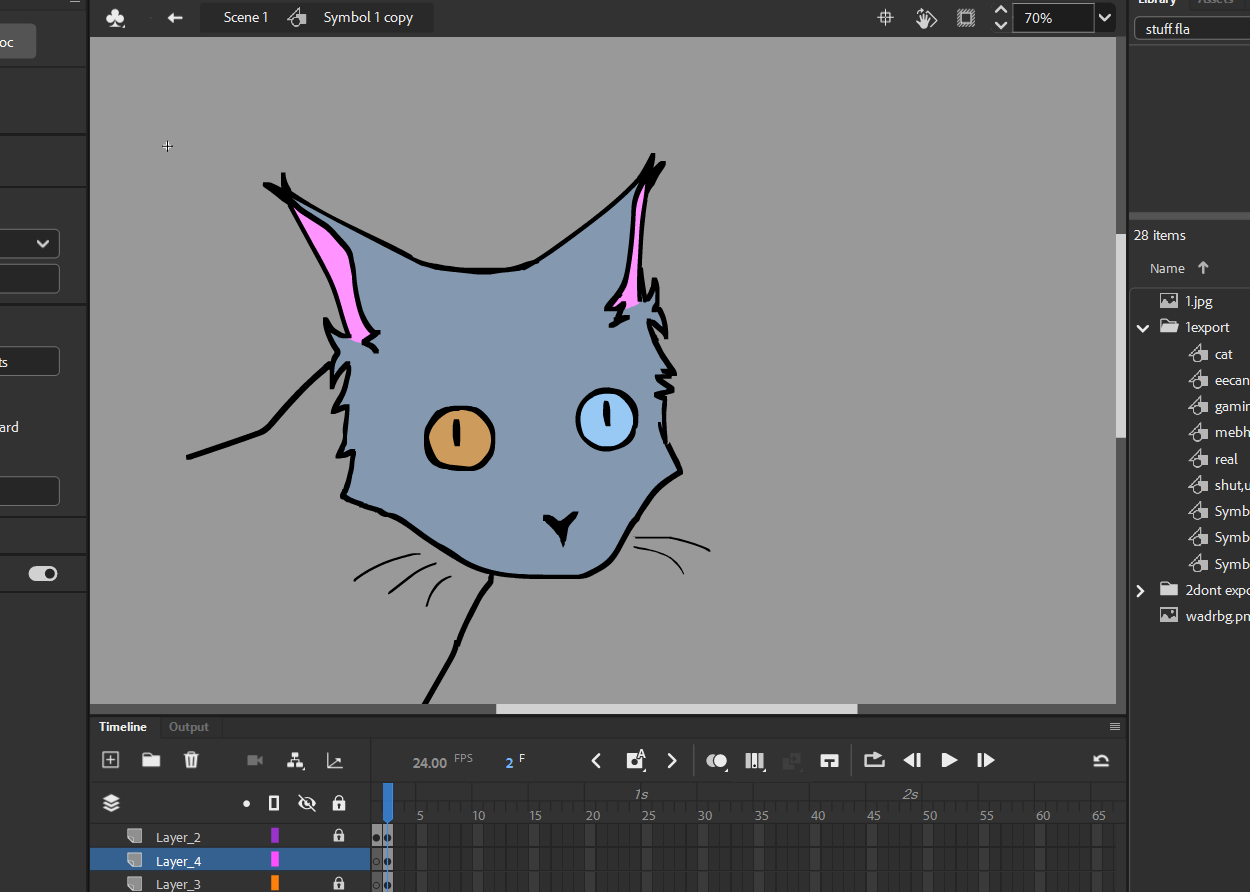Expand the 2dont export folder
The width and height of the screenshot is (1250, 892).
pos(1140,591)
